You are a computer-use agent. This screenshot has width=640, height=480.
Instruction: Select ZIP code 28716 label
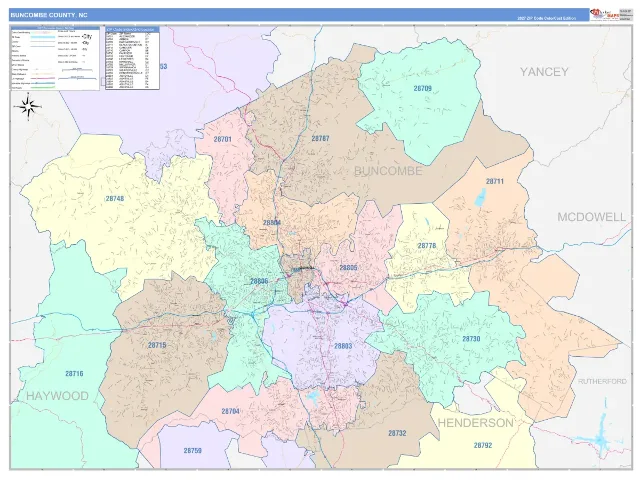point(74,373)
